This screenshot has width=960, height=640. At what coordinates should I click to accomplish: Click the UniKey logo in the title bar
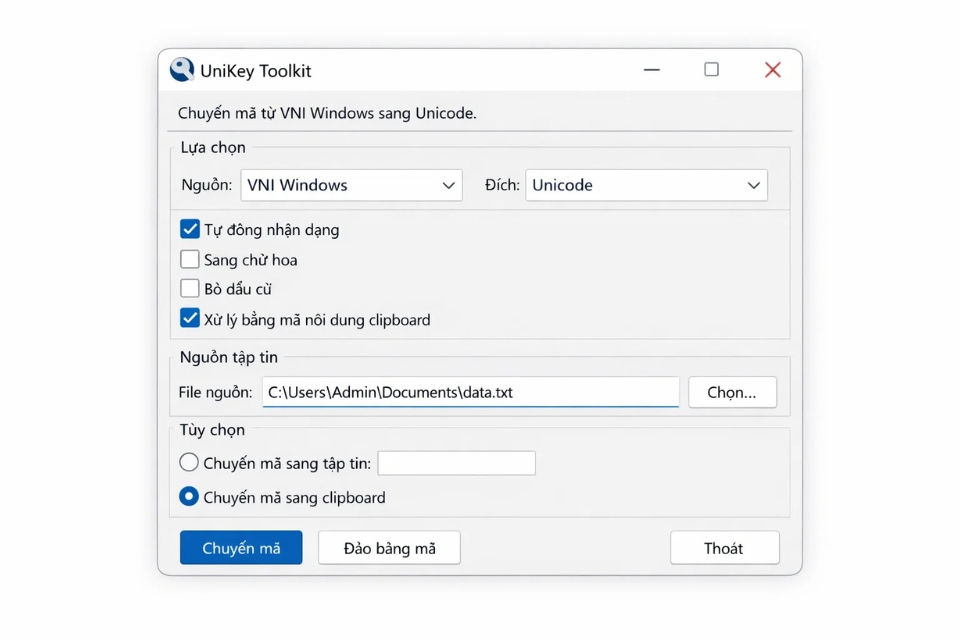pos(181,69)
